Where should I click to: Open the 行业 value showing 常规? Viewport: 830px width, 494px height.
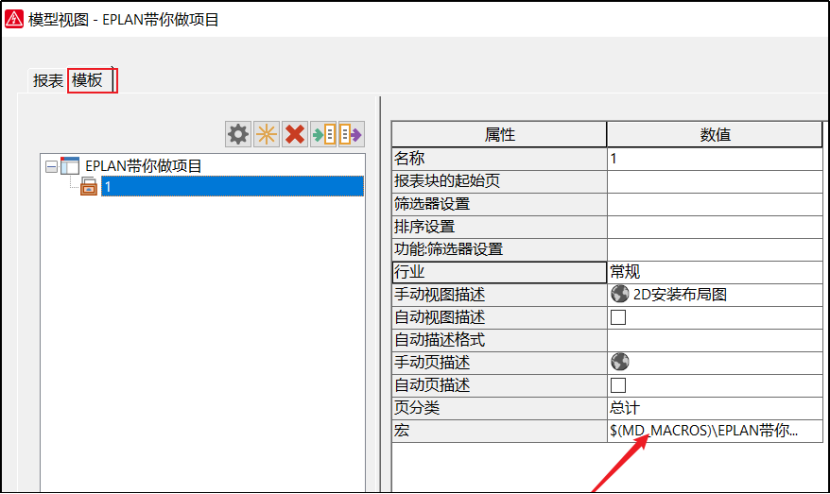(715, 272)
